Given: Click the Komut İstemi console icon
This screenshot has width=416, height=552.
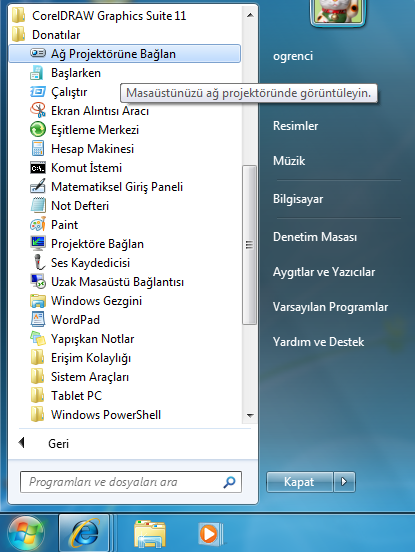Looking at the screenshot, I should tap(38, 168).
